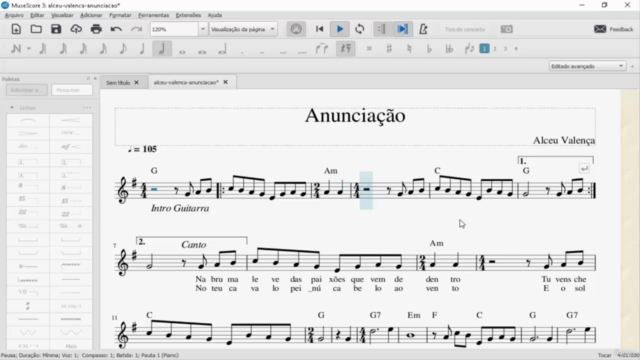Screen dimensions: 640x360
Task: Open Feedback mail link
Action: [x=613, y=29]
